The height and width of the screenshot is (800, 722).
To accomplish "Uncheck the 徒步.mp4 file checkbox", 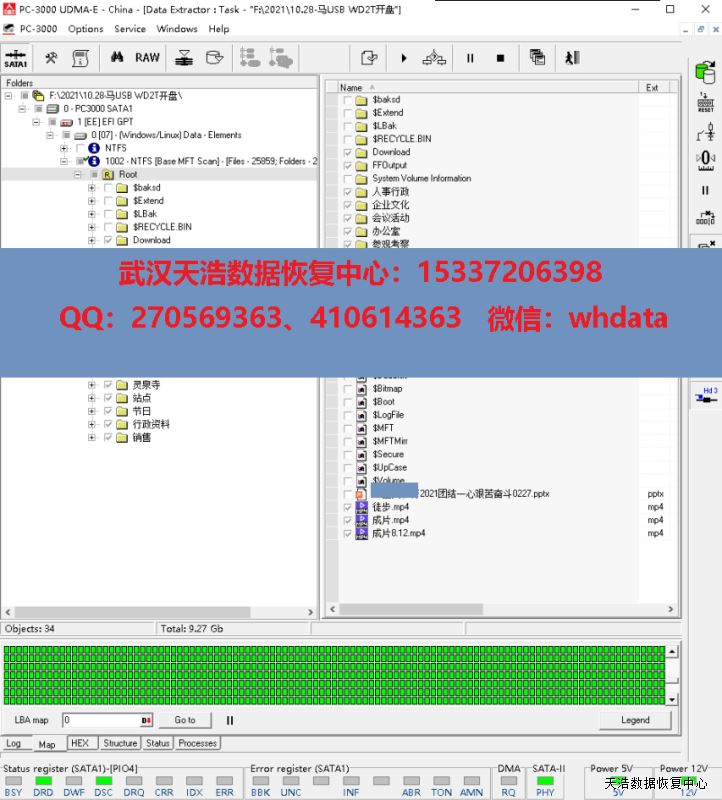I will click(x=348, y=507).
